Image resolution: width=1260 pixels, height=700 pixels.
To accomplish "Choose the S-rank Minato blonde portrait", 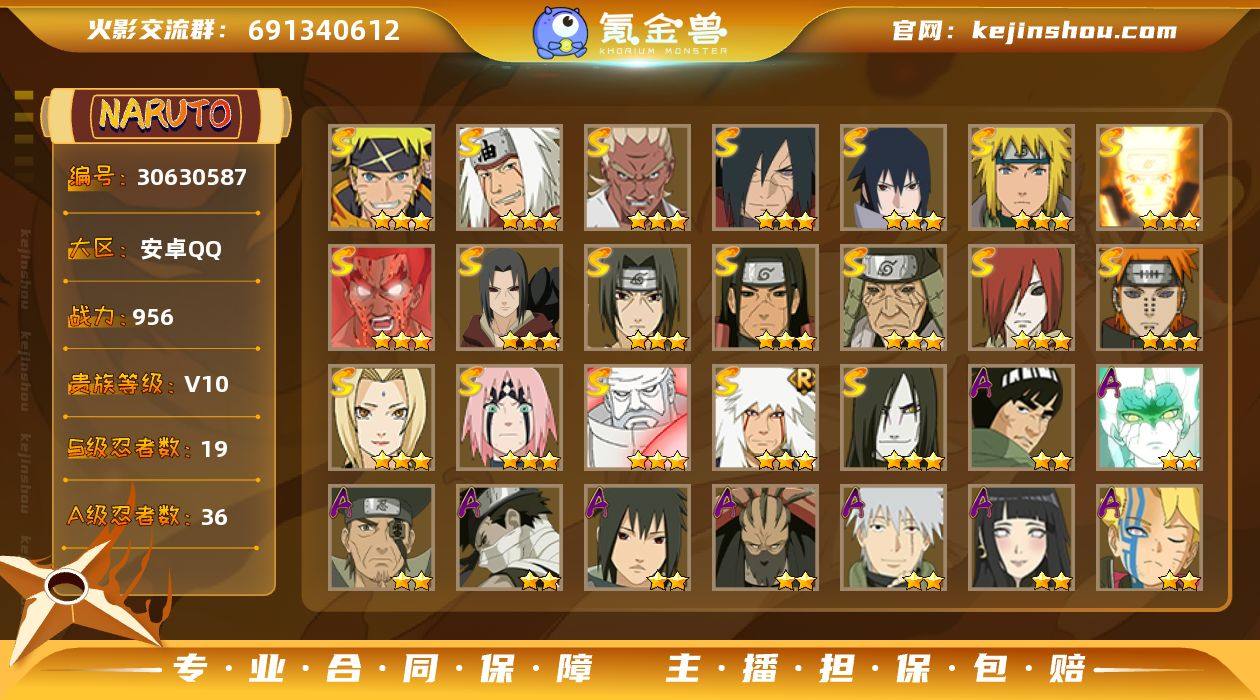I will (x=1021, y=178).
